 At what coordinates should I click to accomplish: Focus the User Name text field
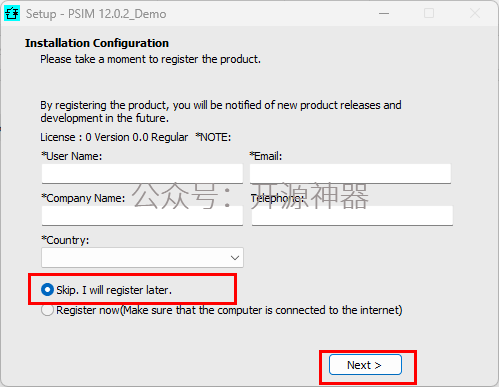click(x=142, y=173)
